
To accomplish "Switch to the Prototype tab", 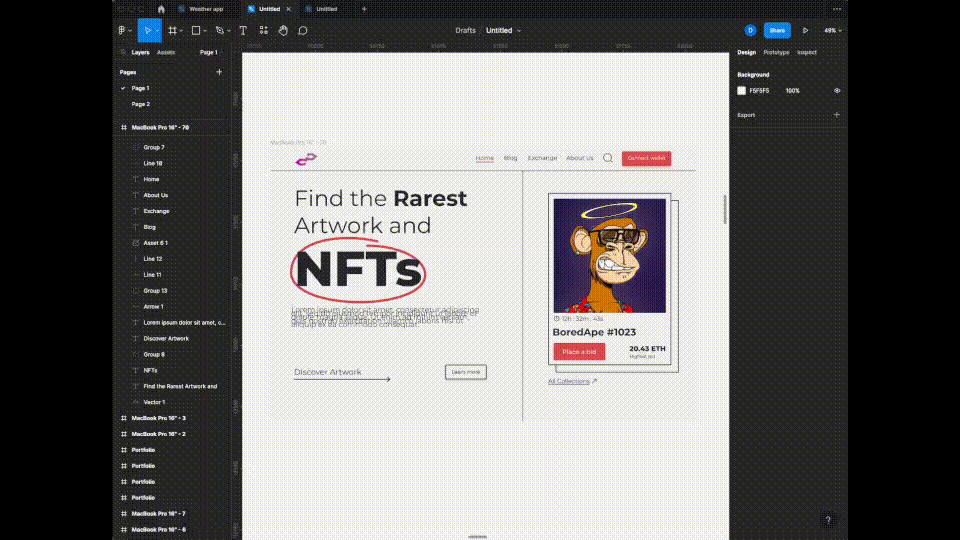I will [776, 52].
